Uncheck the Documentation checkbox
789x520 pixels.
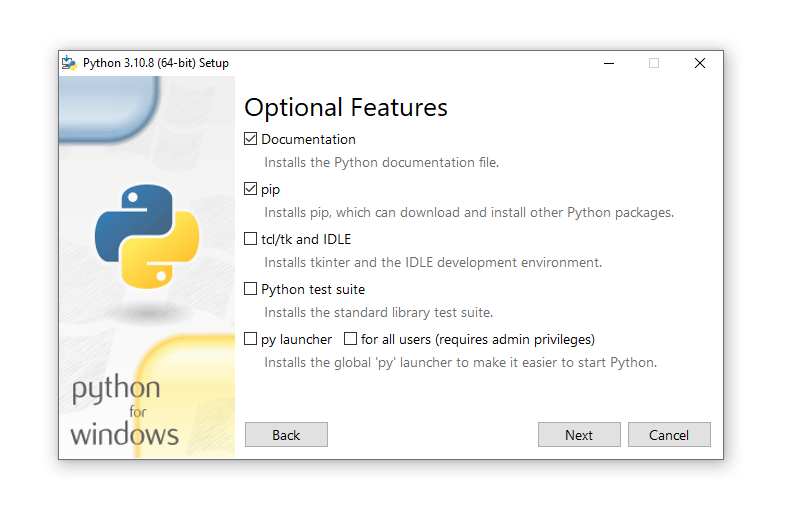pyautogui.click(x=251, y=139)
